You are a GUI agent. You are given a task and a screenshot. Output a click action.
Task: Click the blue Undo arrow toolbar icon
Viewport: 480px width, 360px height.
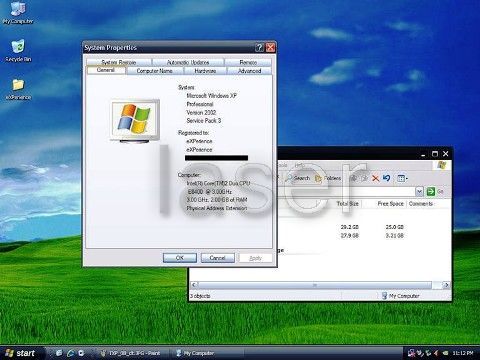tap(387, 178)
